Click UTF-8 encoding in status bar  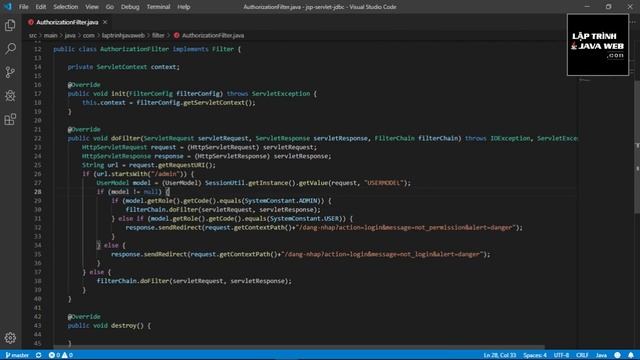(561, 355)
